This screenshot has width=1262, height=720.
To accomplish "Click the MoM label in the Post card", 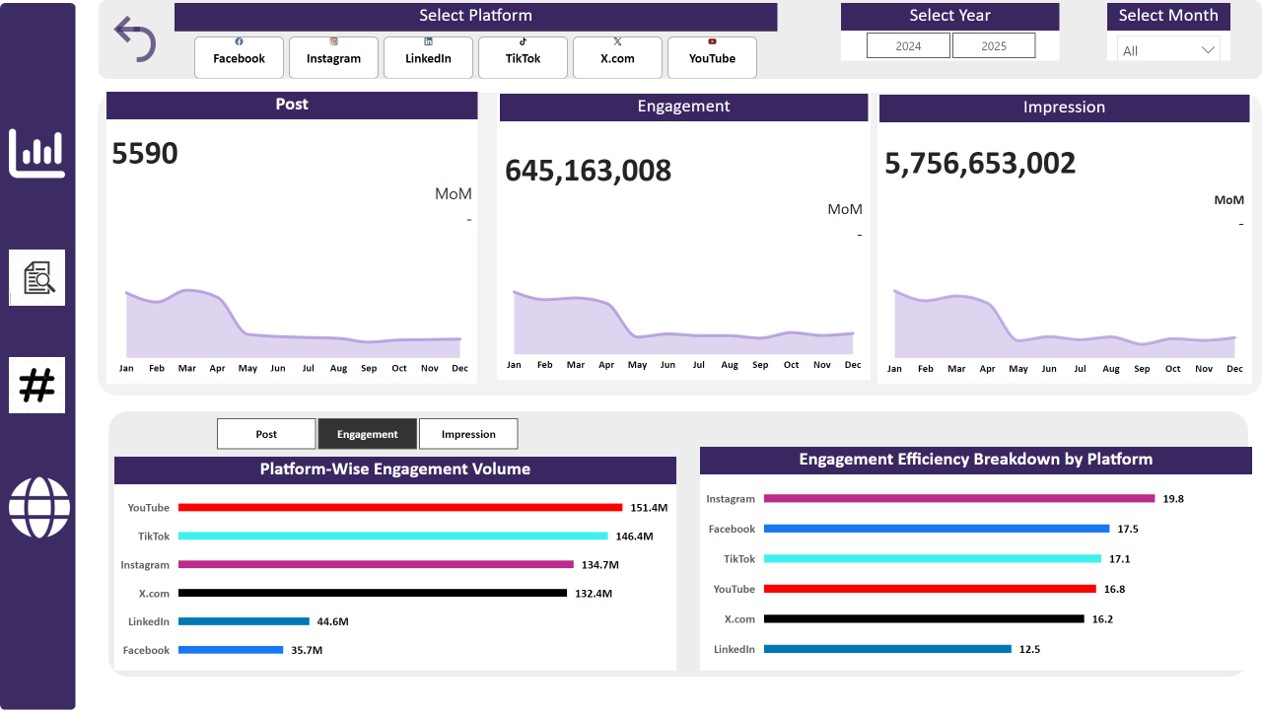I will [x=453, y=194].
